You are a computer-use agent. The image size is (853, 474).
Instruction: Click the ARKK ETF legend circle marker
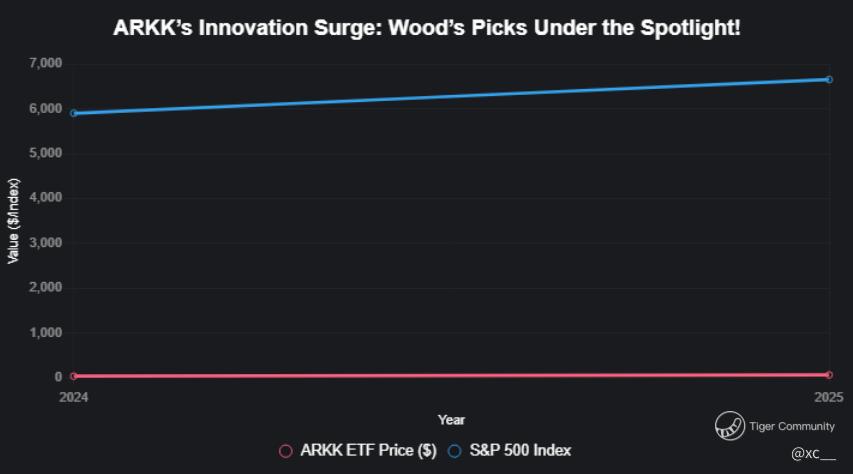point(286,451)
